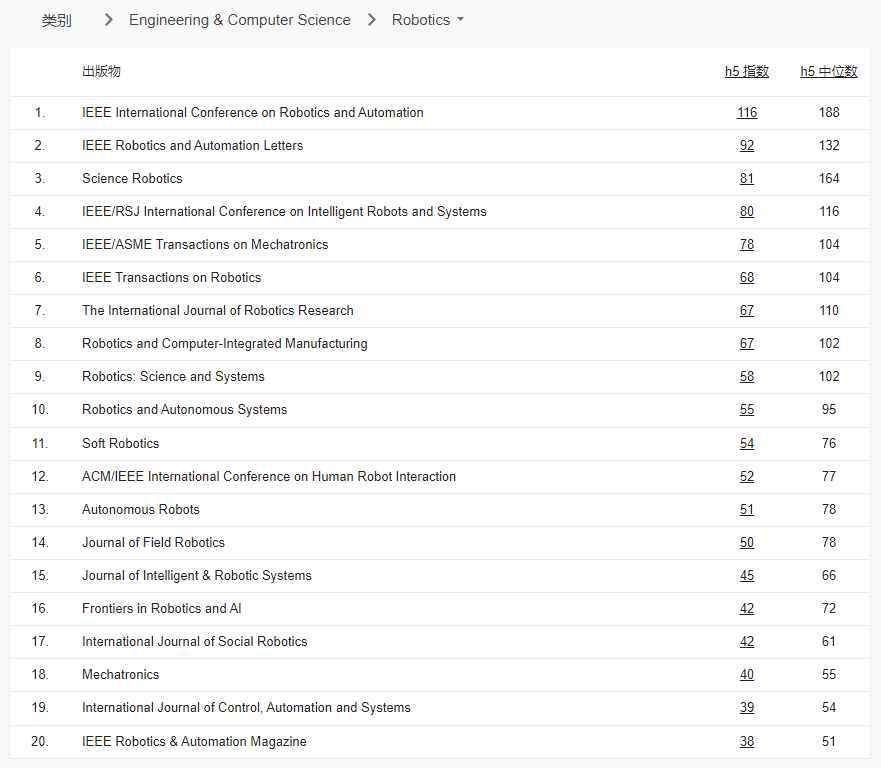The width and height of the screenshot is (881, 768).
Task: Click the h5 指数 column header
Action: (x=746, y=71)
